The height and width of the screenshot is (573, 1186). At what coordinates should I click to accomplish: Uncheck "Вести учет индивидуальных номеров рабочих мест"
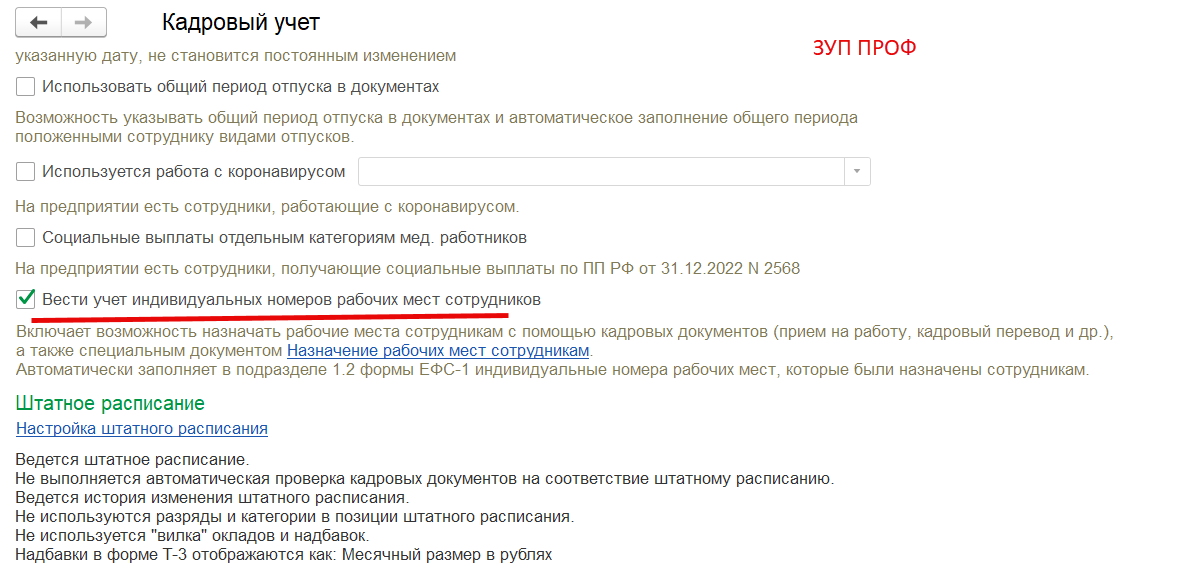coord(26,299)
